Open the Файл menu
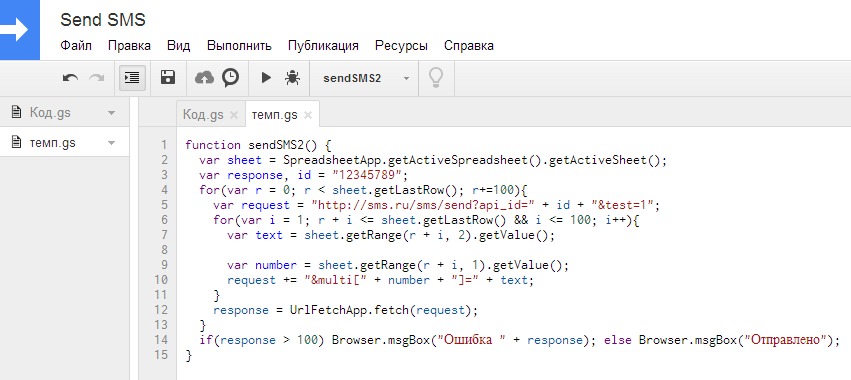This screenshot has height=380, width=851. [x=76, y=46]
